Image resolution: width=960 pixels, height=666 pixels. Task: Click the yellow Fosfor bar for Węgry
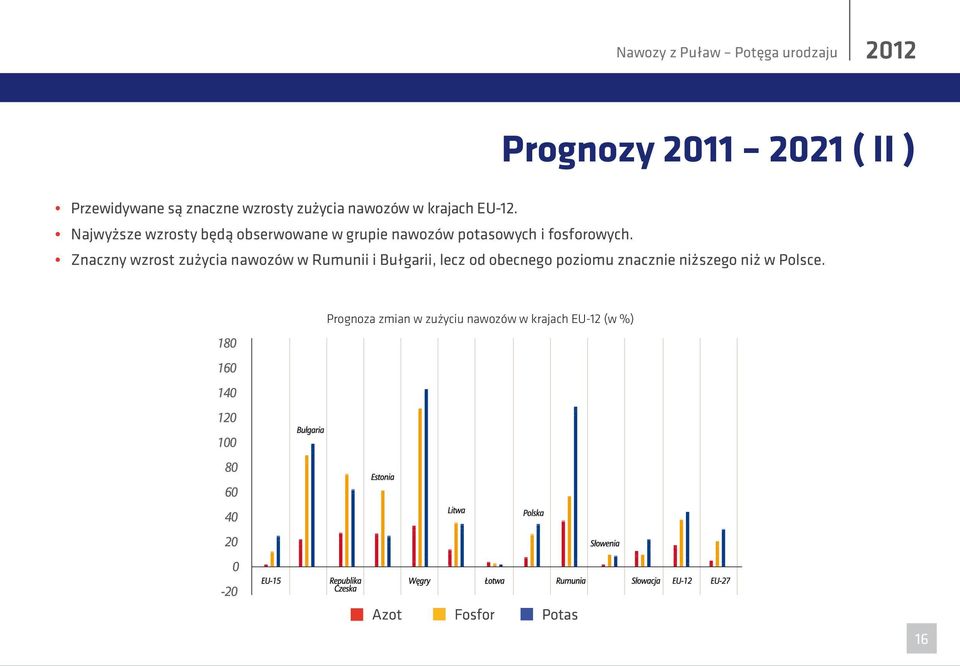click(420, 487)
